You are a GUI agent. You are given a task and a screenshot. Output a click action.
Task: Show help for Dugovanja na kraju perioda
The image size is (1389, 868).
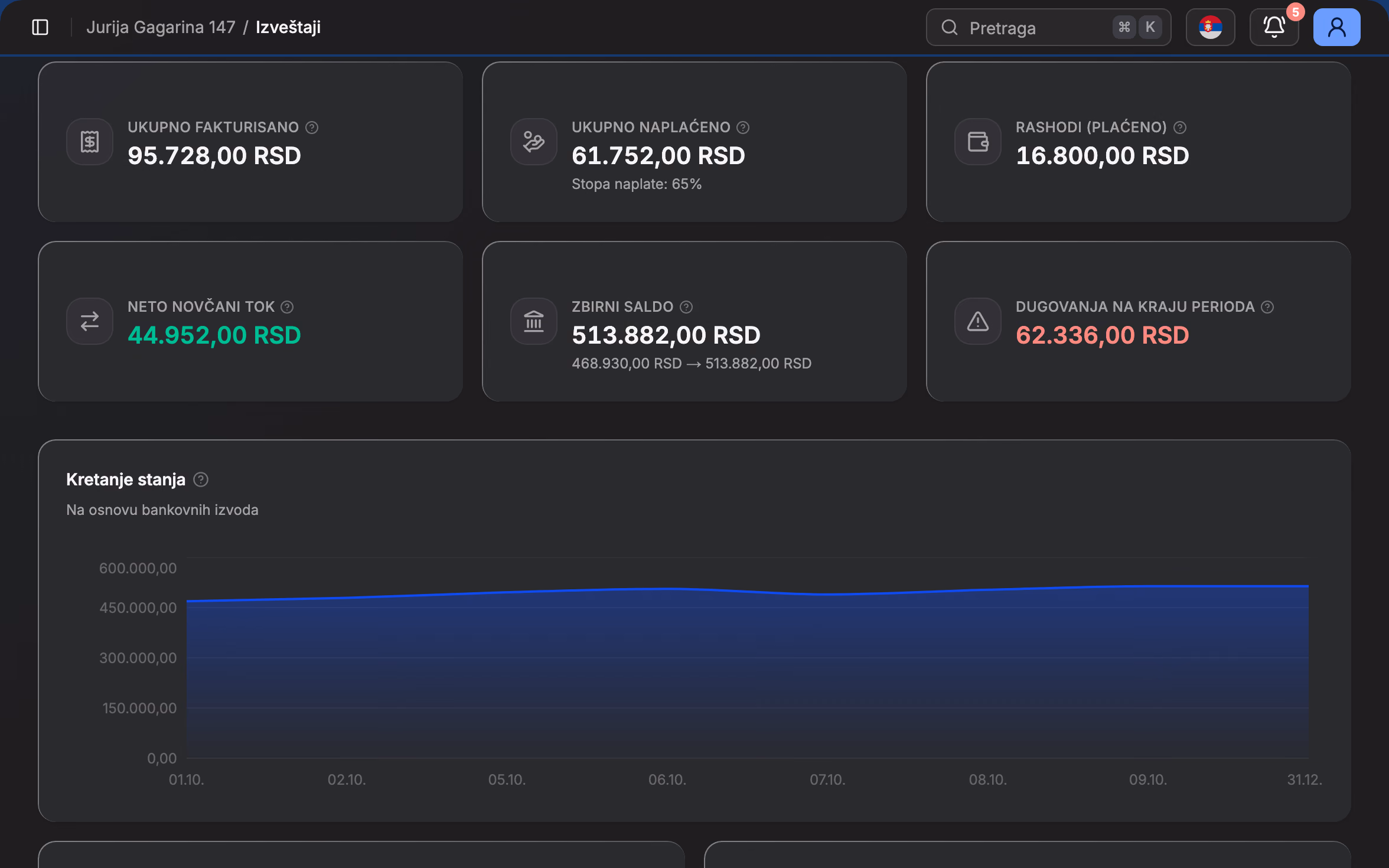1267,307
